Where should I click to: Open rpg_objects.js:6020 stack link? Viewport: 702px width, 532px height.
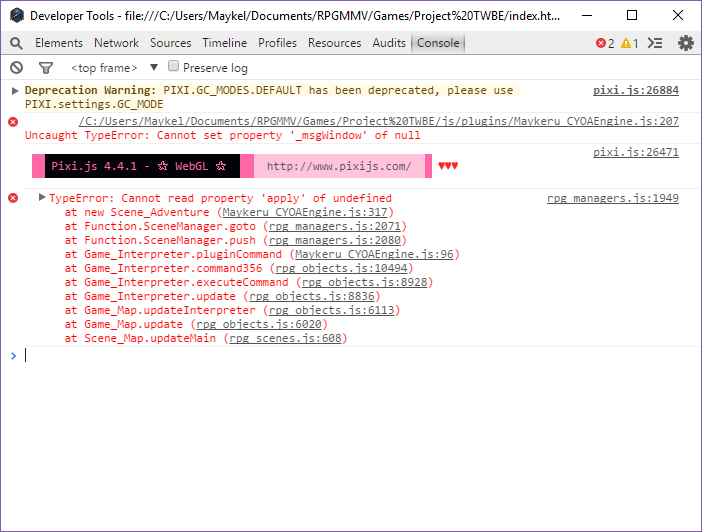pos(259,324)
